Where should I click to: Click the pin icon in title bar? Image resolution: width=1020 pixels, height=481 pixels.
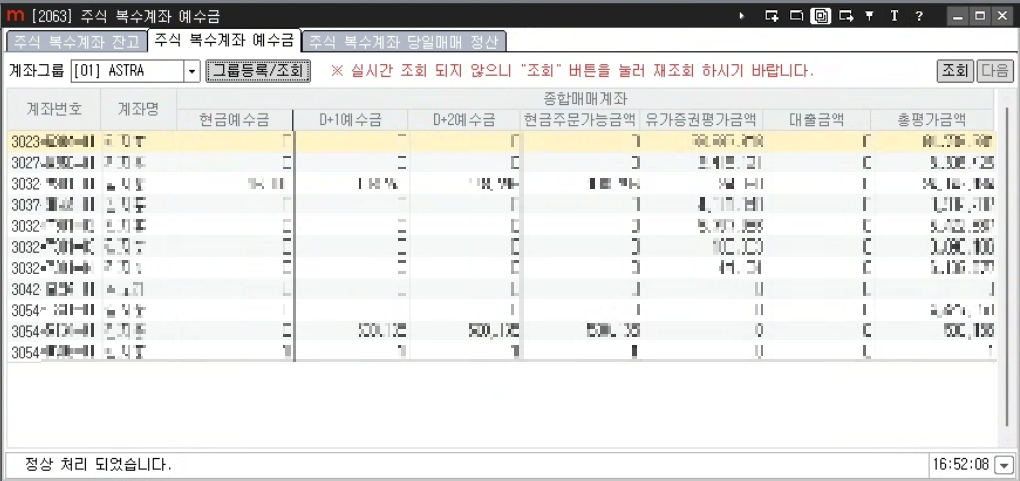[x=869, y=16]
